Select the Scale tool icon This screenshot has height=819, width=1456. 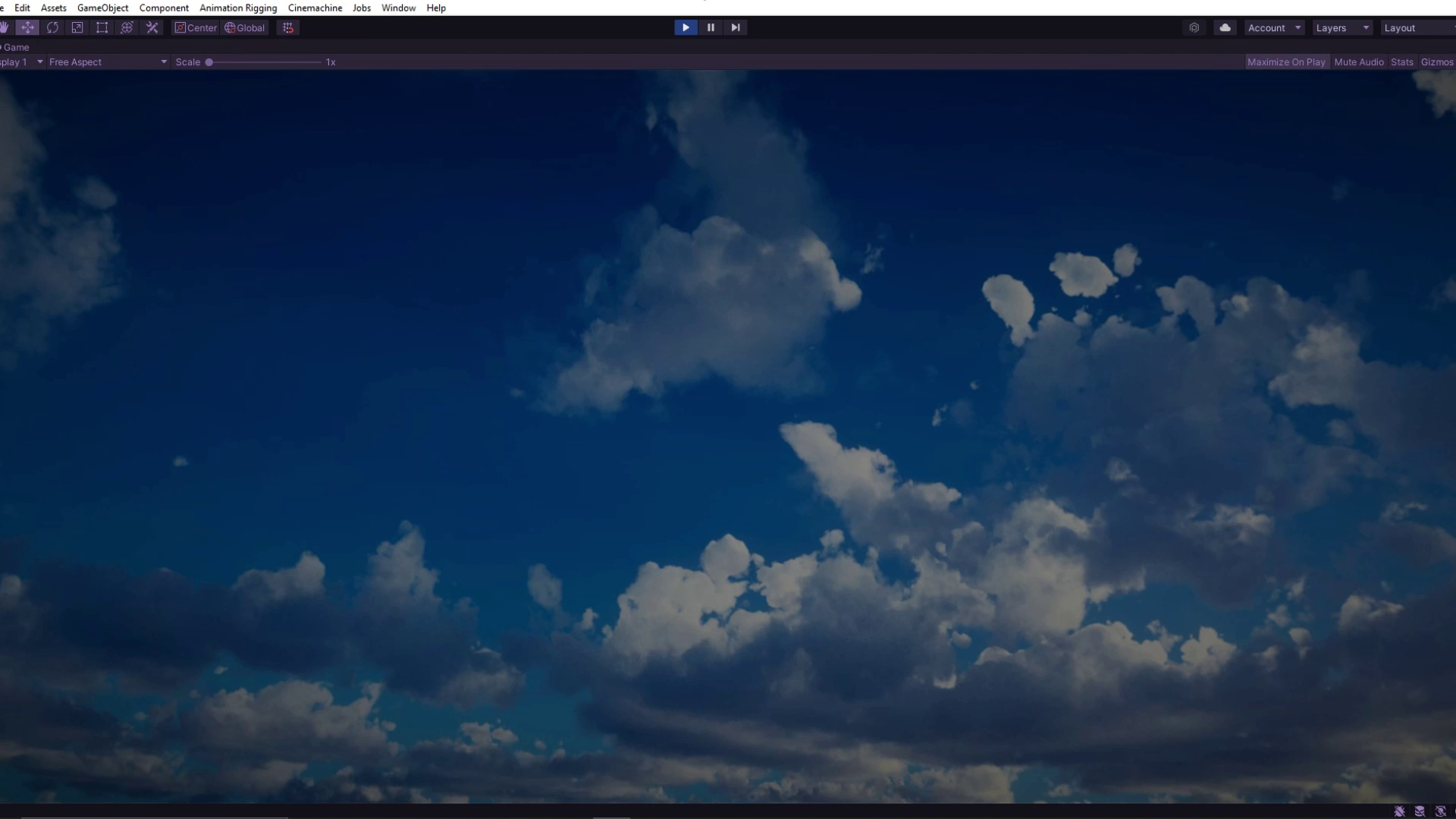coord(77,28)
